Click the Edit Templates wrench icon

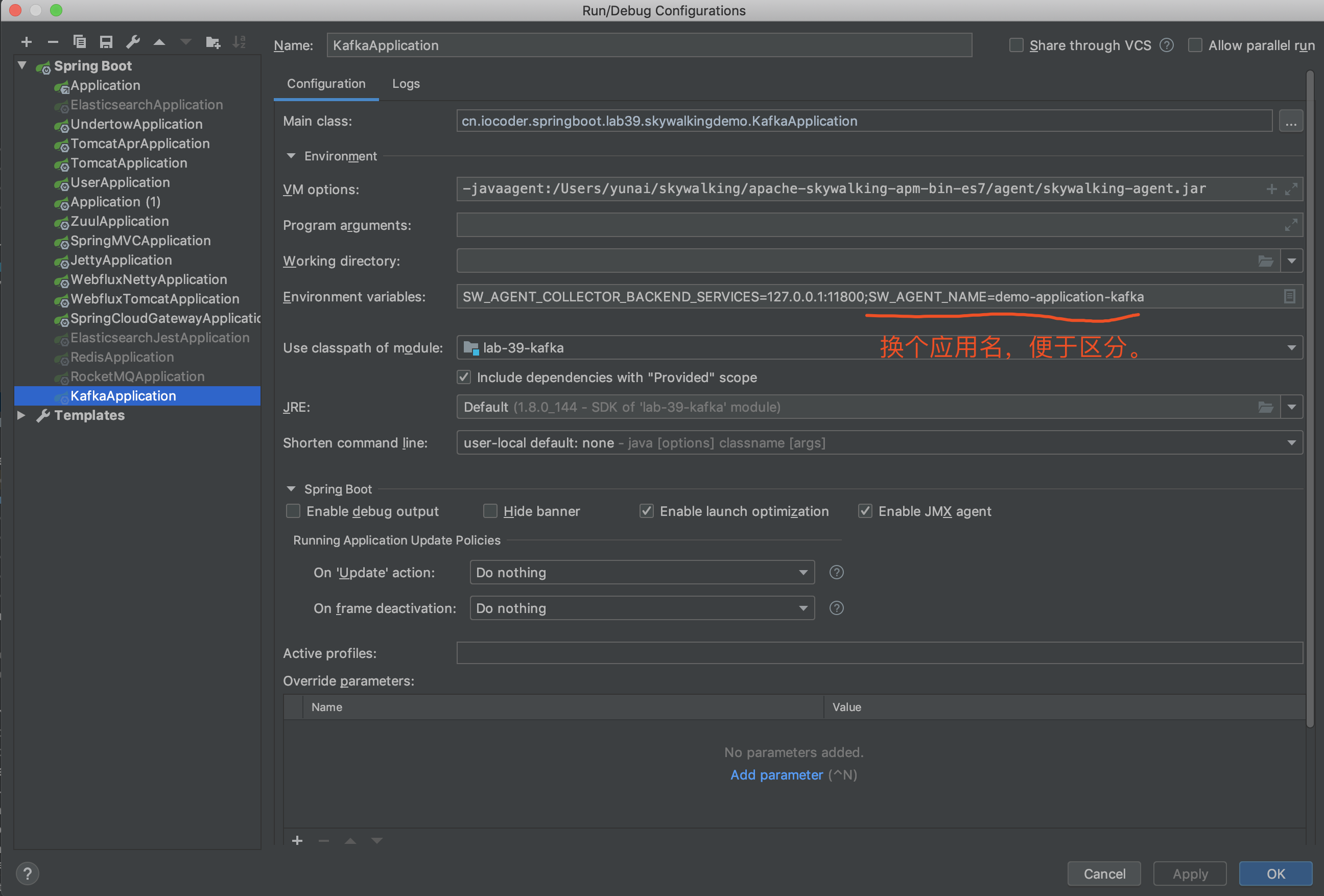[133, 42]
